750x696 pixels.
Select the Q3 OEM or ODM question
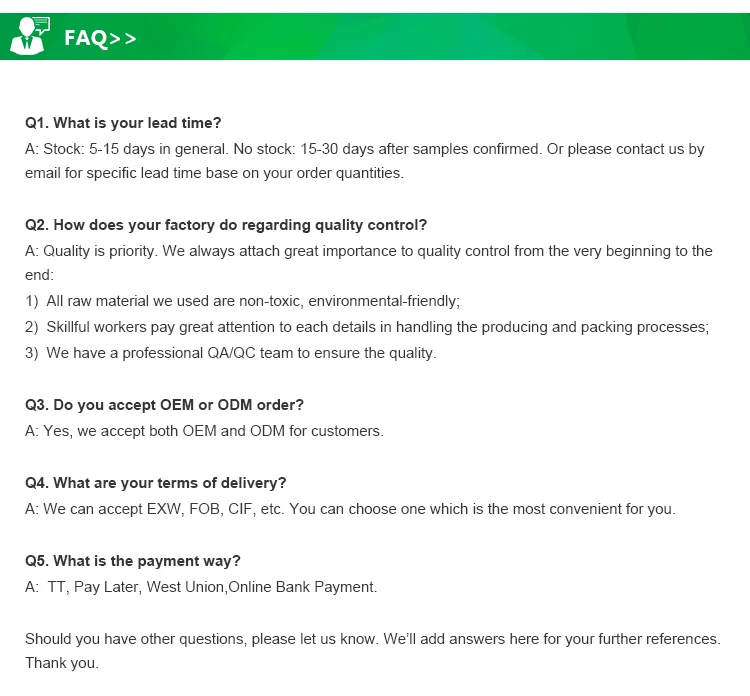164,405
